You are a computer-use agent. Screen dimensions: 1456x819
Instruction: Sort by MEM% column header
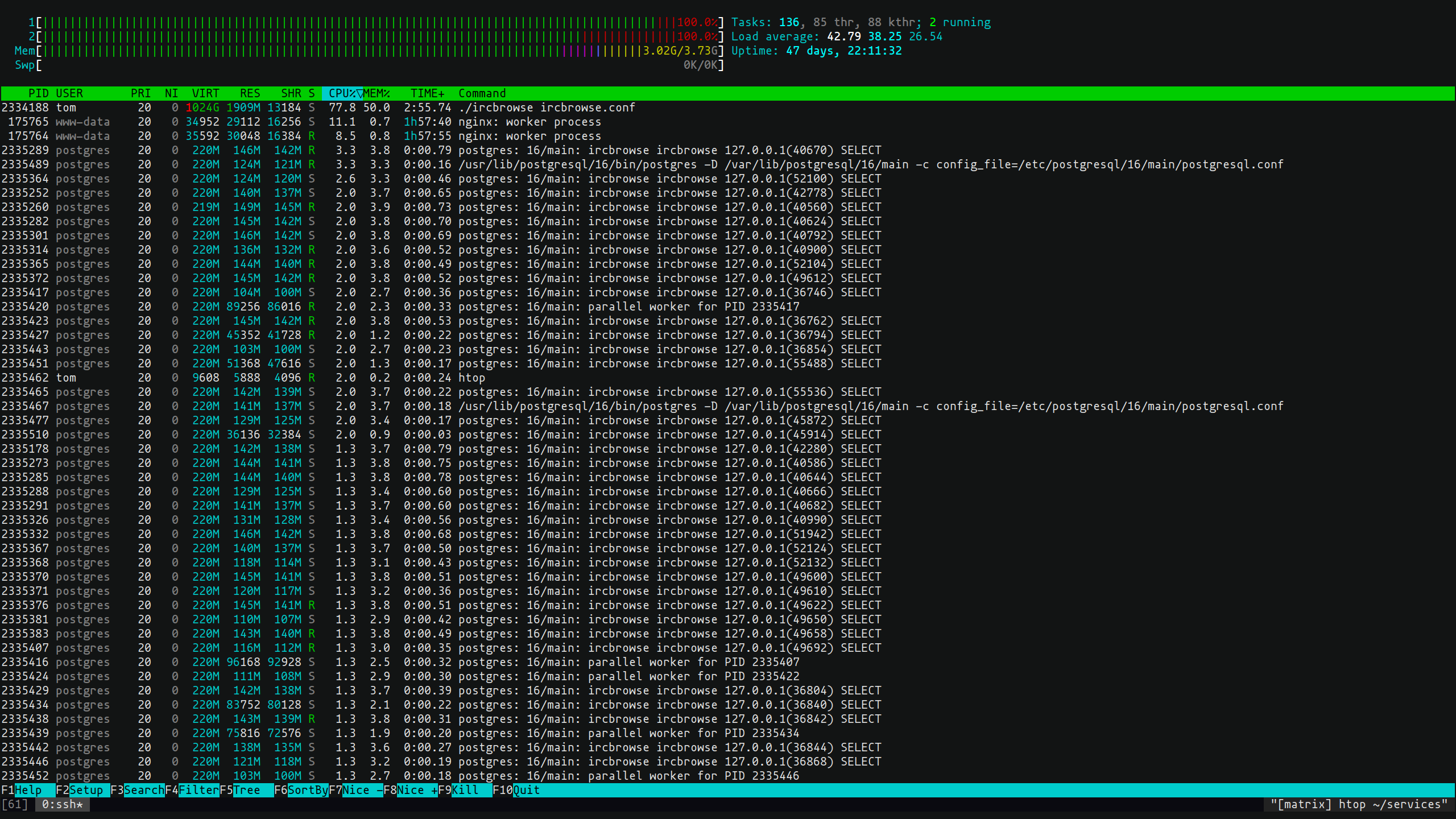point(377,93)
